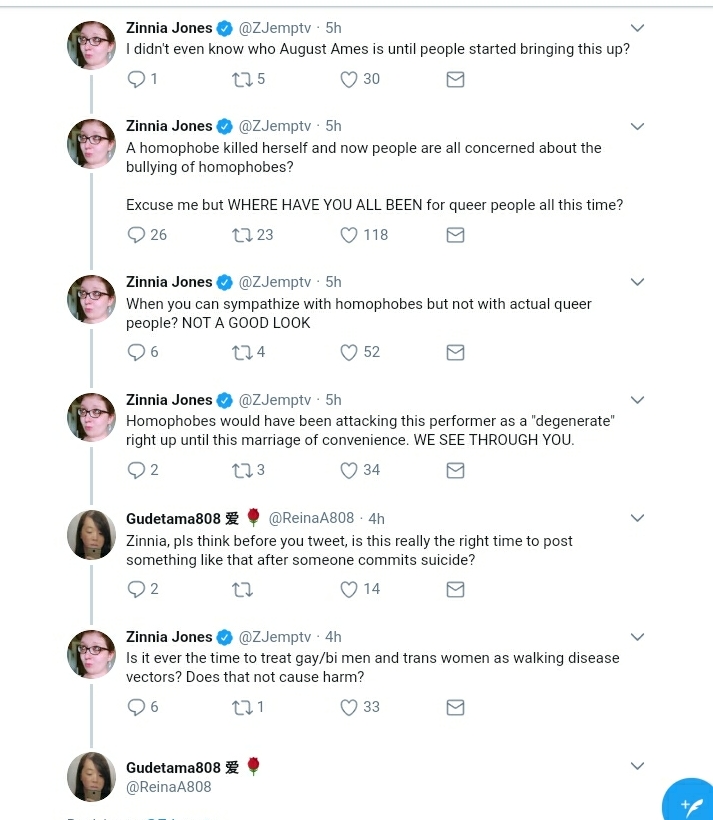This screenshot has width=713, height=820.
Task: Like the tweet with 118 likes
Action: pos(349,235)
